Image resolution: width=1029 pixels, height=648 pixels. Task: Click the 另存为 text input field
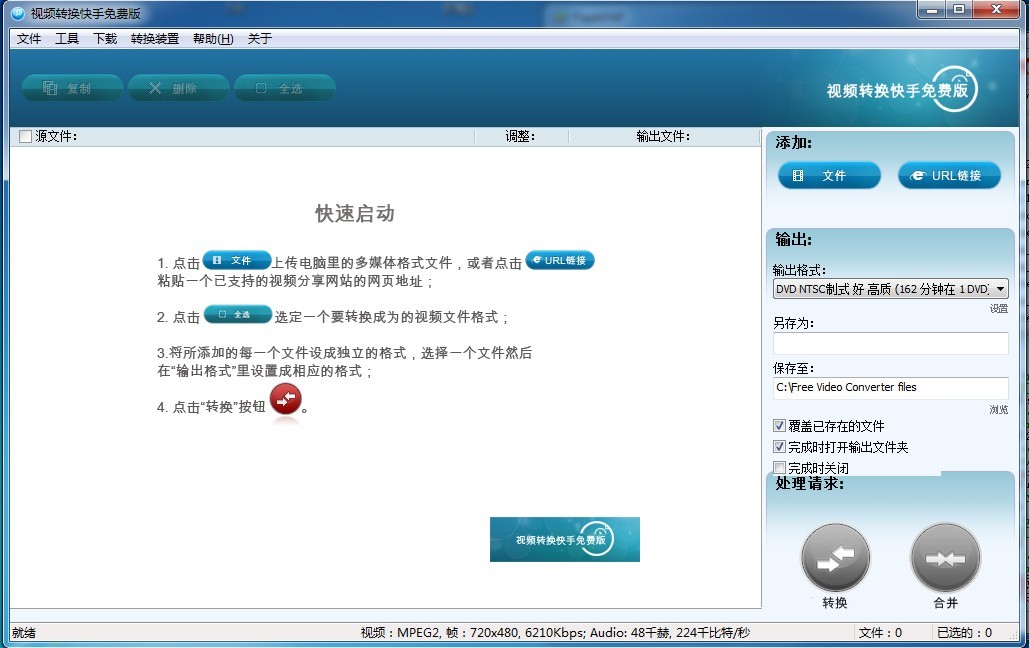tap(890, 344)
